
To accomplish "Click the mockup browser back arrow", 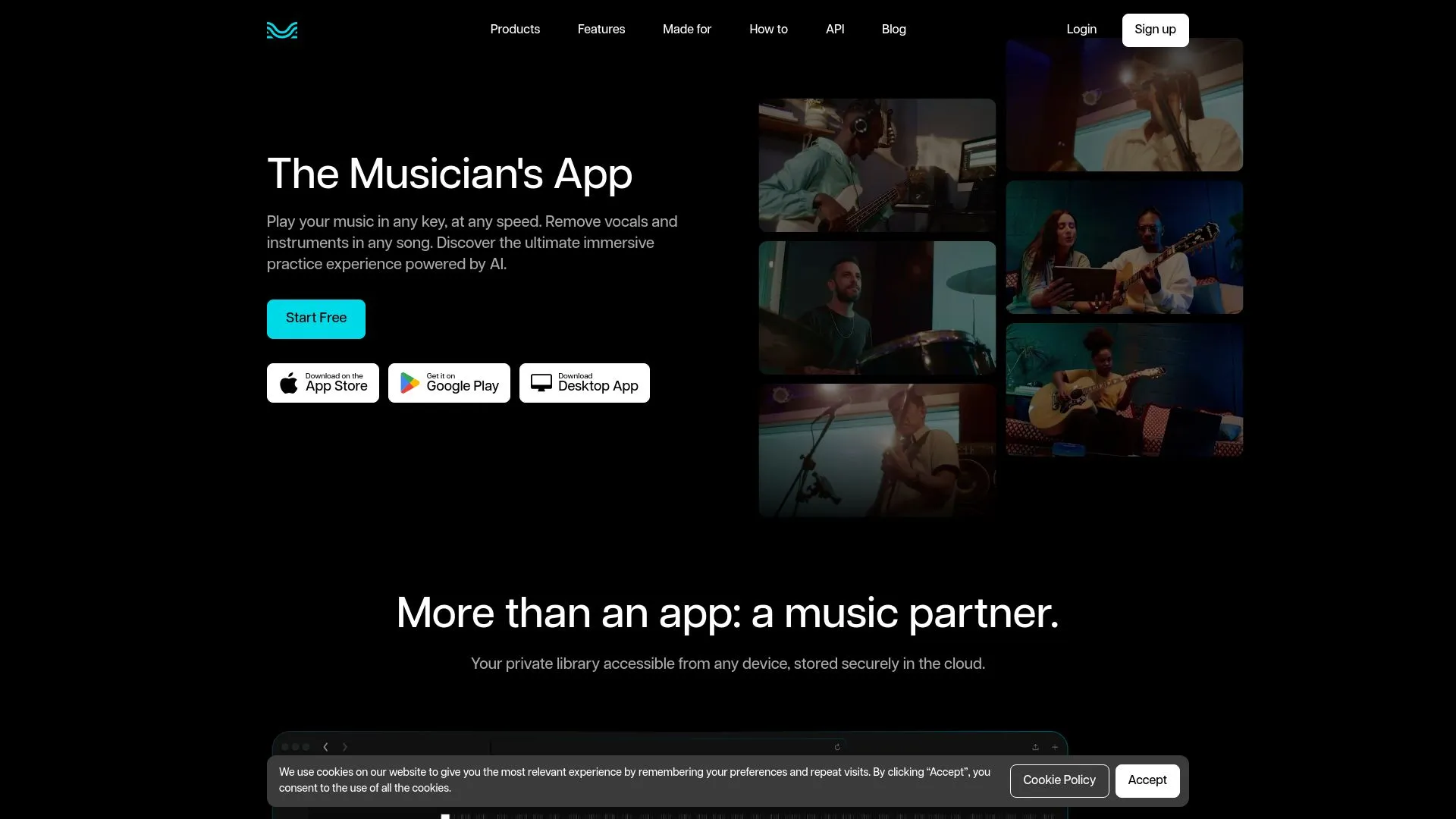I will coord(325,747).
